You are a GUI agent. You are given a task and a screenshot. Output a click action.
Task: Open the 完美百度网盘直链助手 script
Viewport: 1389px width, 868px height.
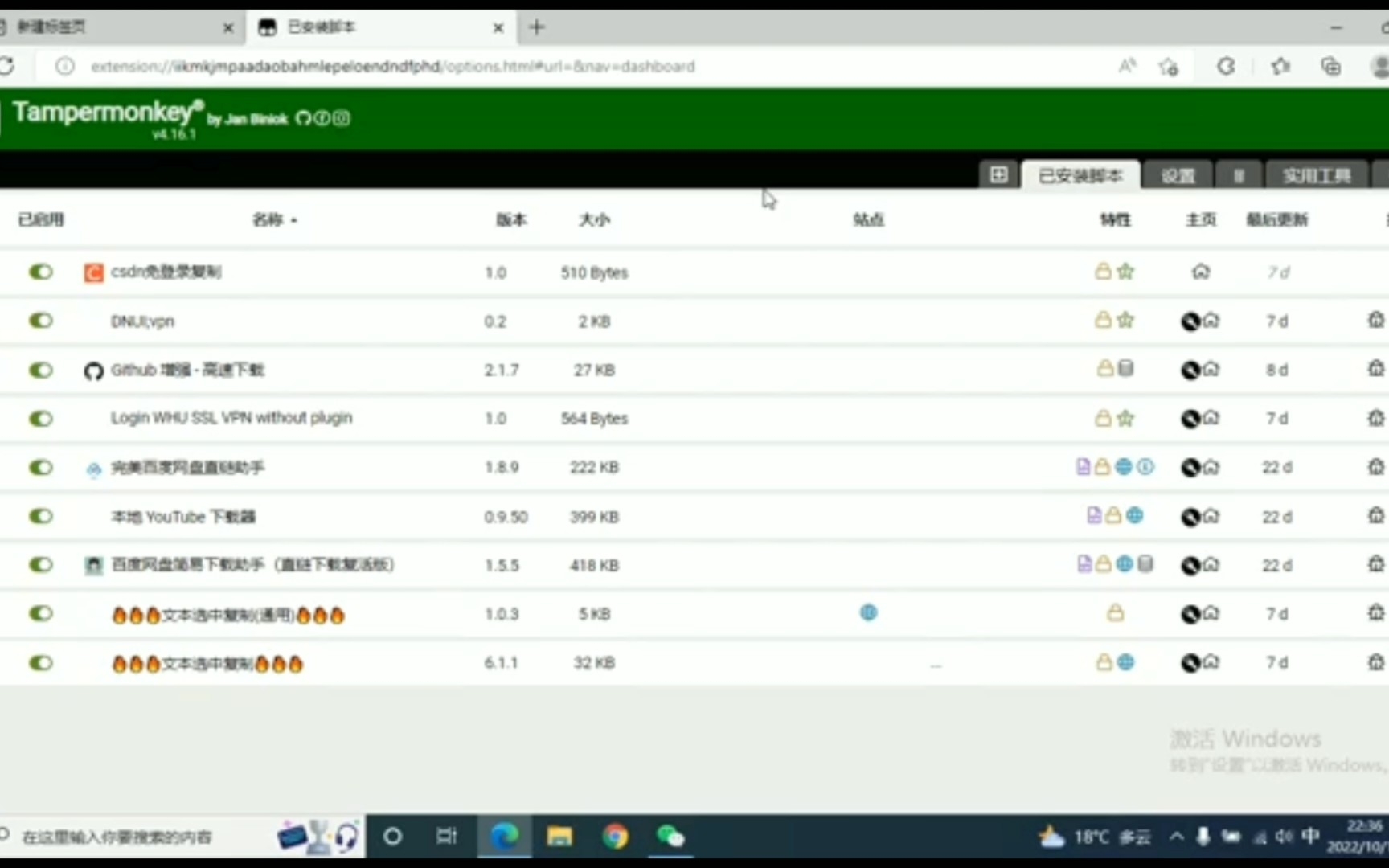point(187,467)
